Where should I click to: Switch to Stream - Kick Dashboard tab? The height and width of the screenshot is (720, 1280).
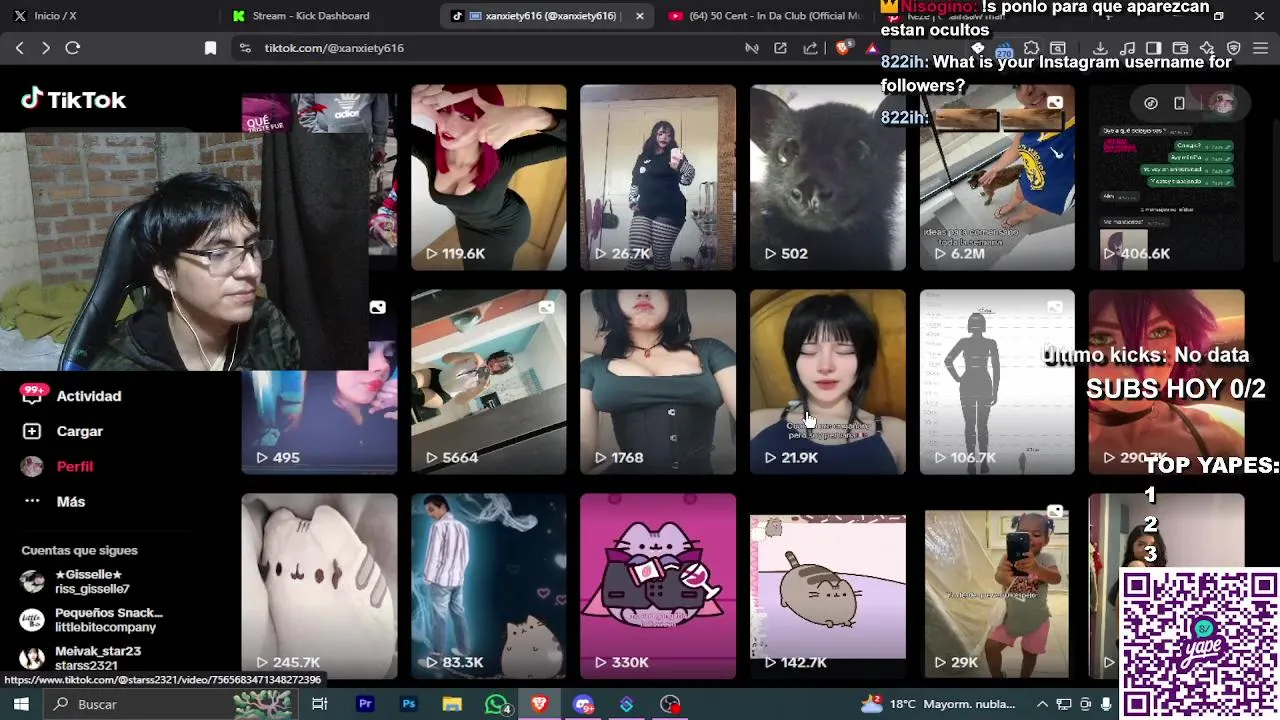click(310, 16)
